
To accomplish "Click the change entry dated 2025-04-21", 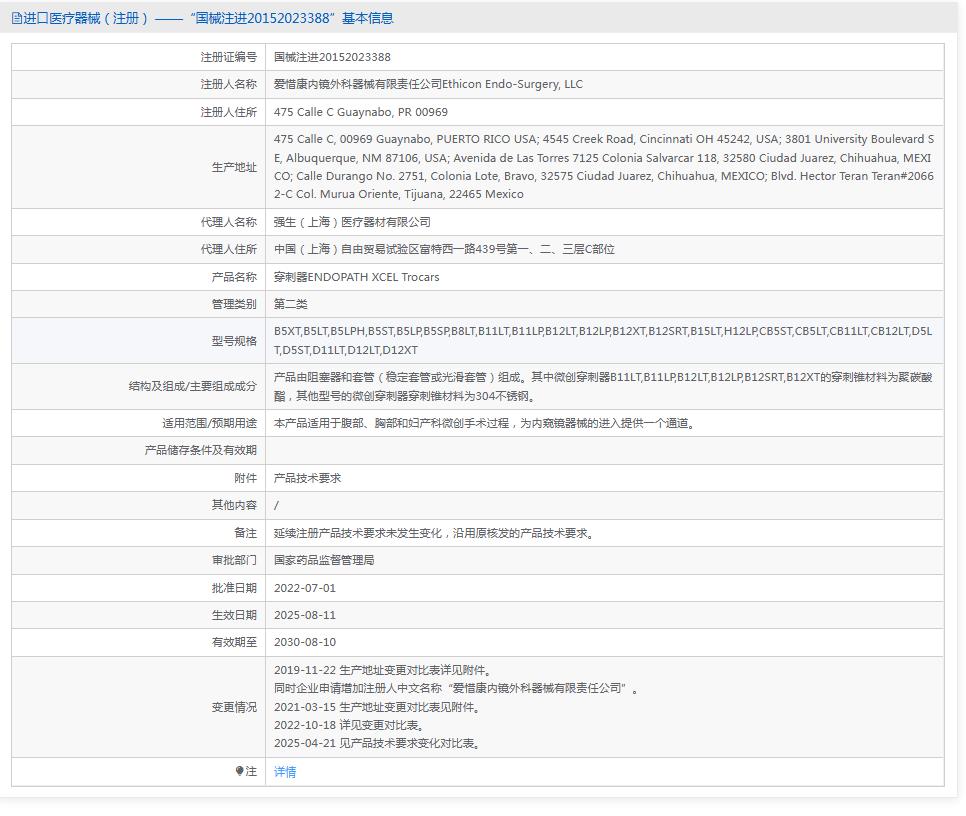I will coord(377,743).
